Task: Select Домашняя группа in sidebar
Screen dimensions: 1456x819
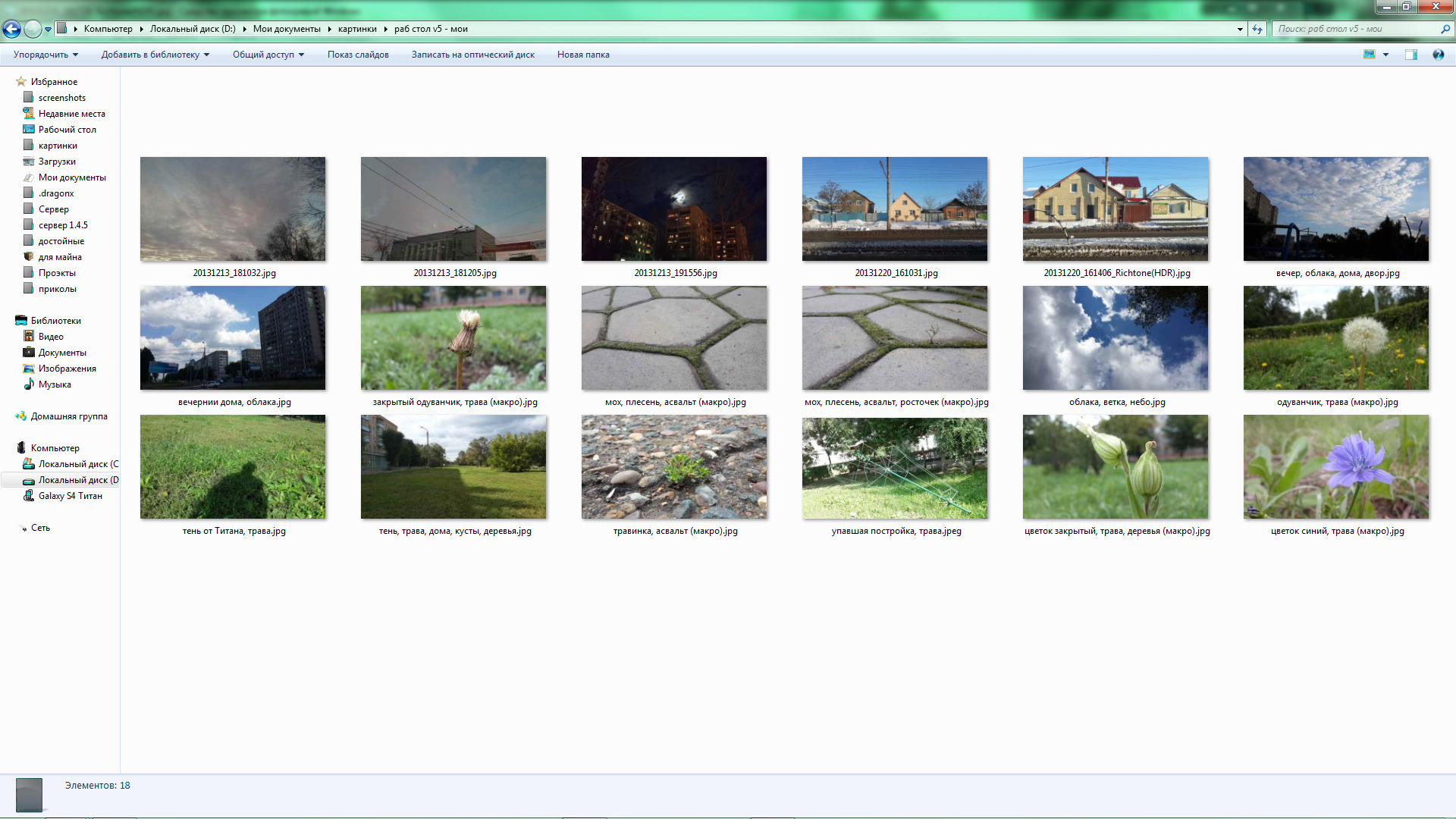Action: point(68,416)
